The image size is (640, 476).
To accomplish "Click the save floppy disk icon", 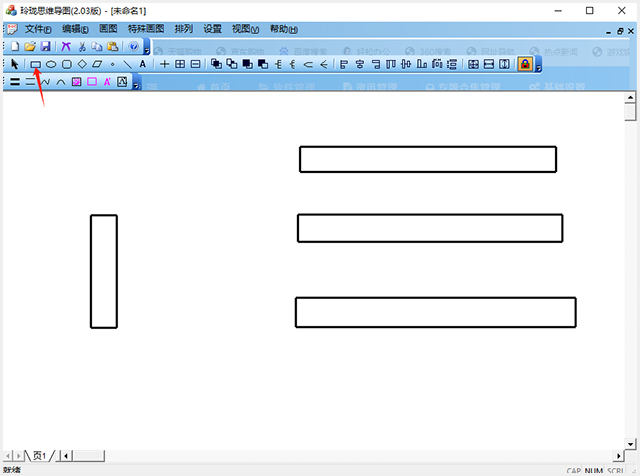I will [45, 46].
